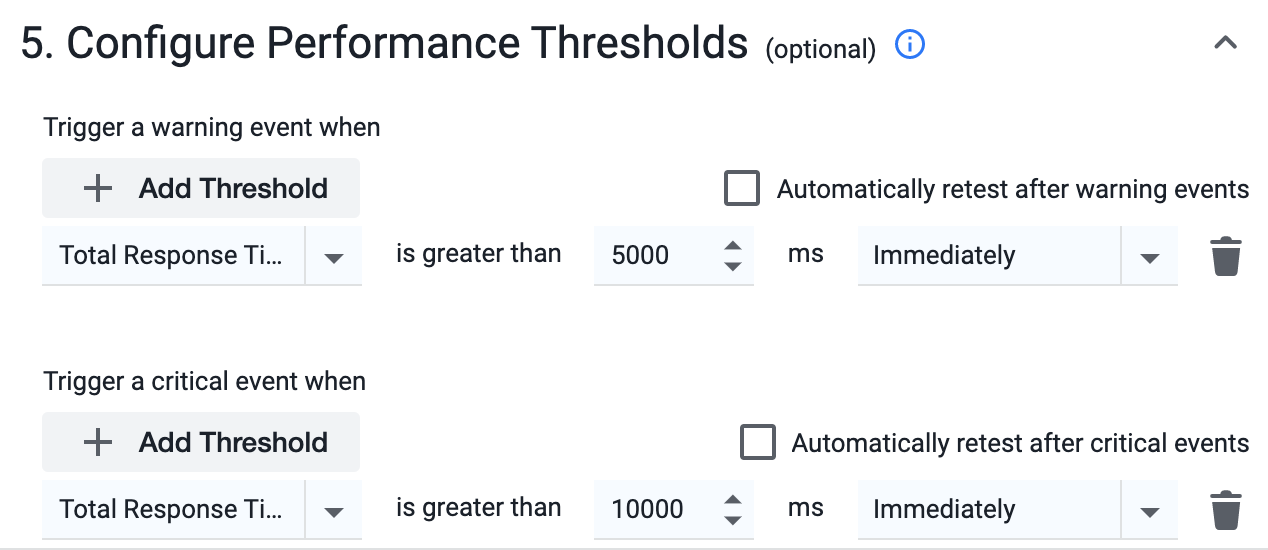
Task: Open warning Immediately timing dropdown
Action: [x=1018, y=256]
